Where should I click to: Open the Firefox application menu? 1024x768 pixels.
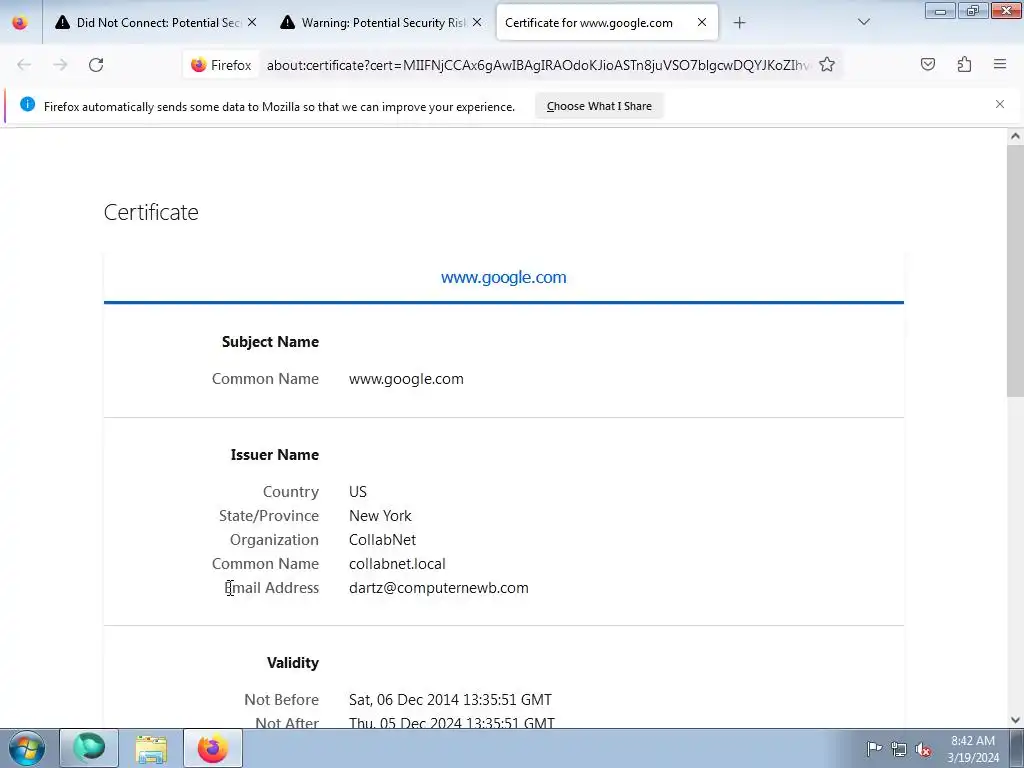(1000, 64)
